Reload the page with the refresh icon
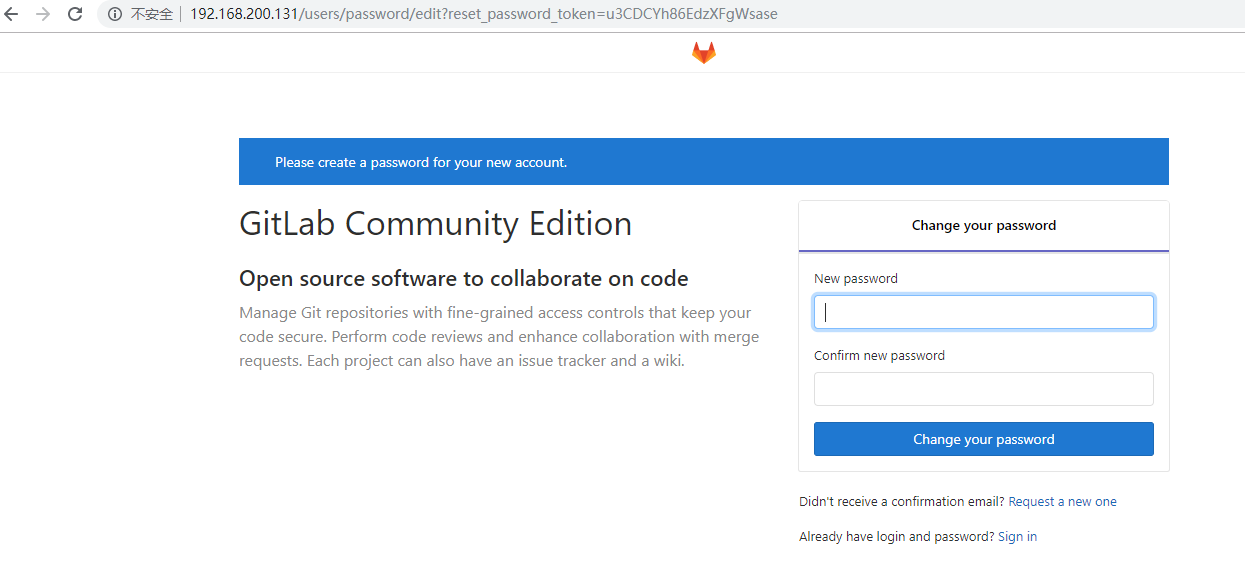1245x584 pixels. (75, 14)
